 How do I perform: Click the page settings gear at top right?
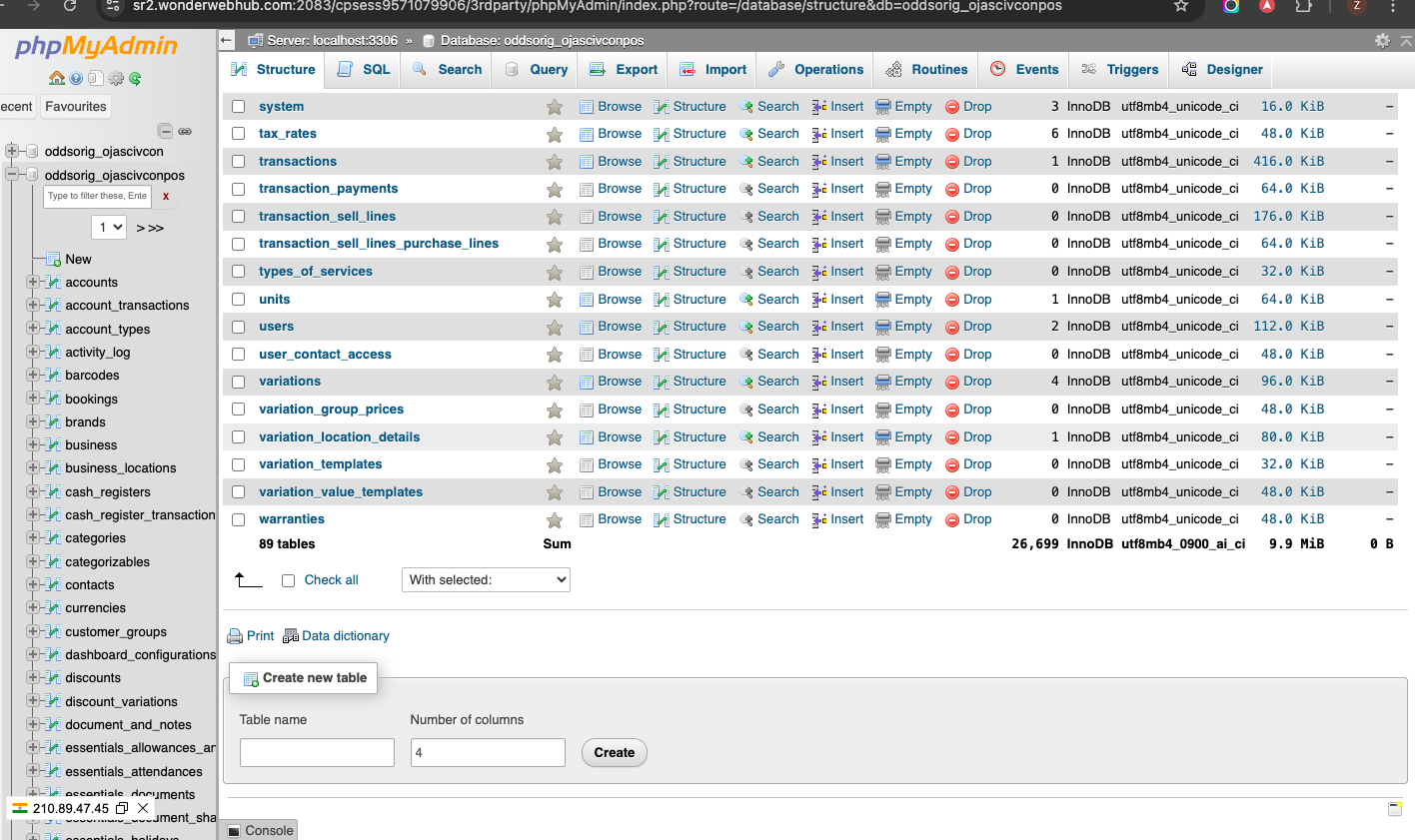1382,41
